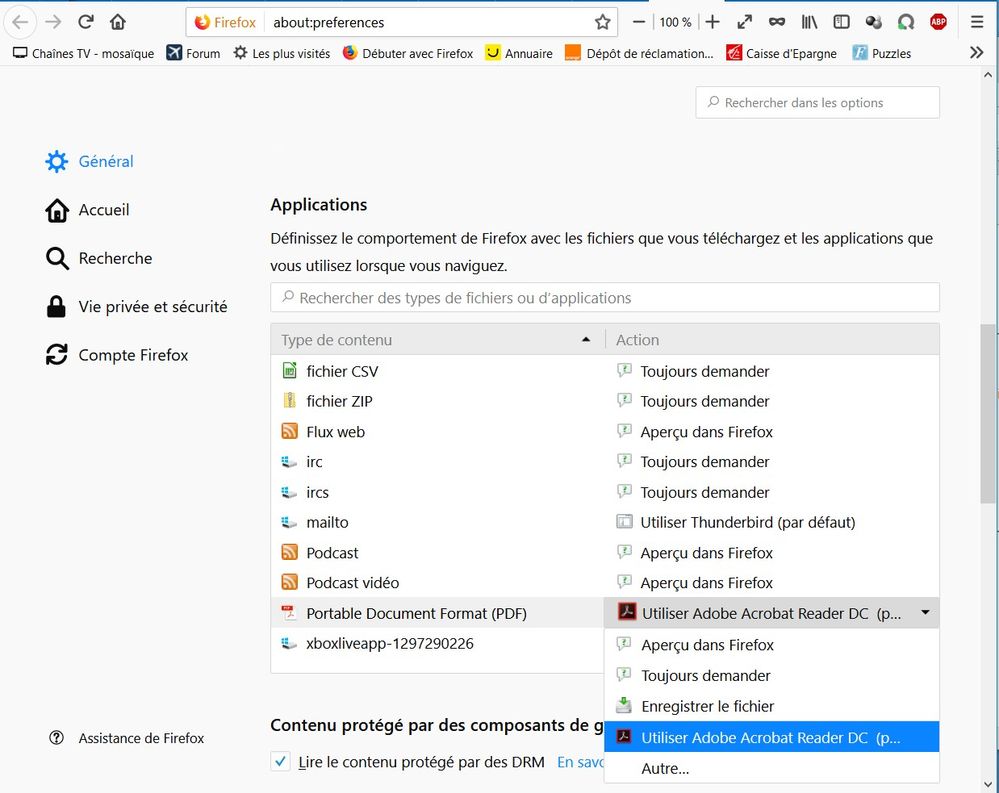Open the Firefox hamburger menu
999x793 pixels.
[x=977, y=22]
